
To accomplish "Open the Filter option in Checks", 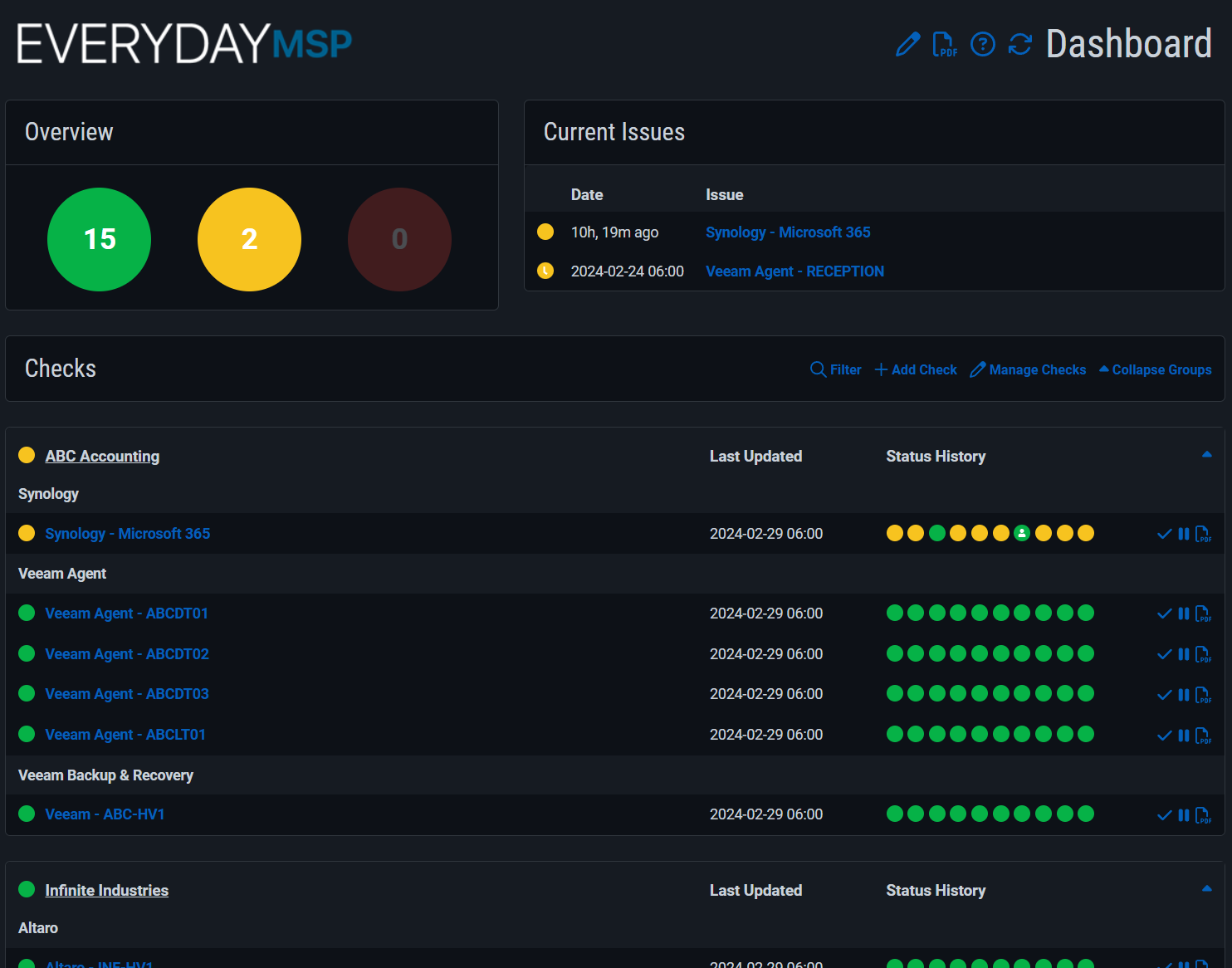I will click(836, 369).
